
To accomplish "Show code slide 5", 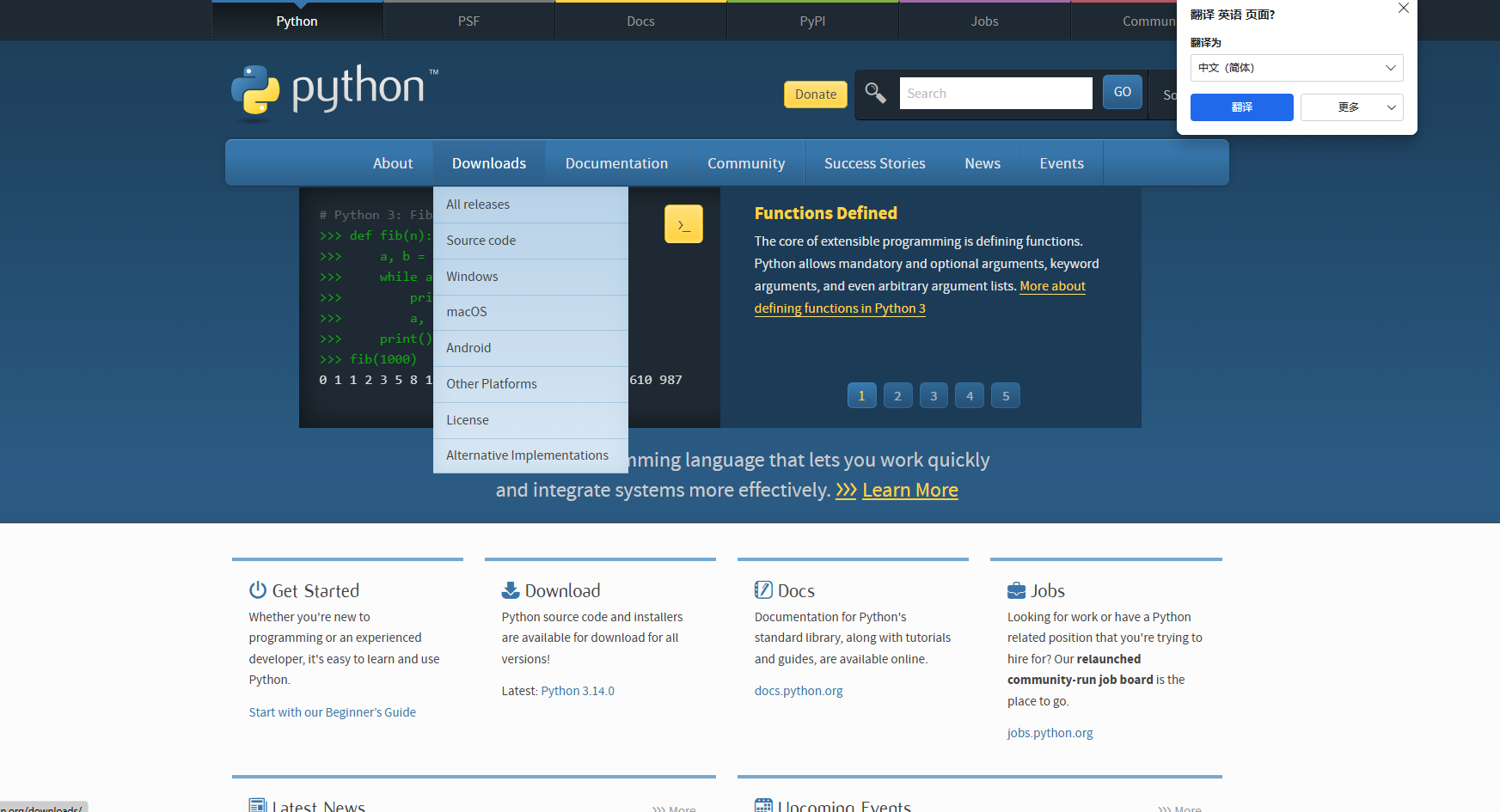I will pos(1006,396).
